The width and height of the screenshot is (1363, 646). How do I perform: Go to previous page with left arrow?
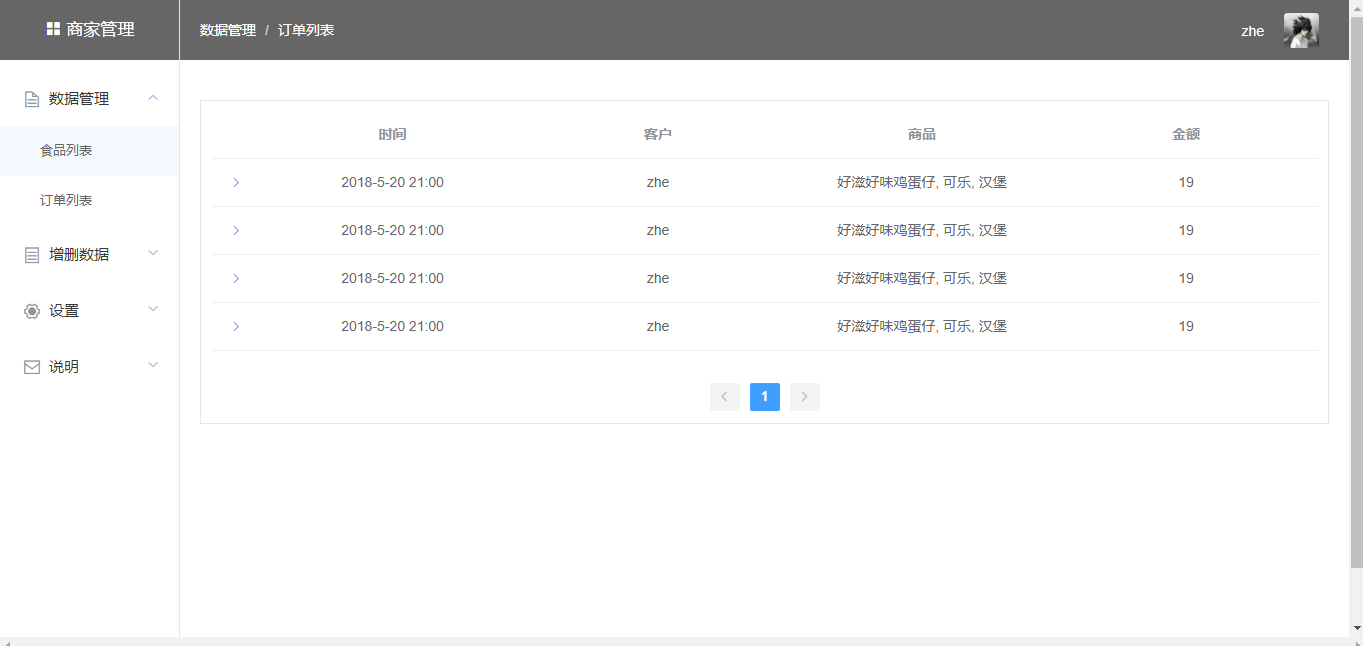pyautogui.click(x=724, y=397)
